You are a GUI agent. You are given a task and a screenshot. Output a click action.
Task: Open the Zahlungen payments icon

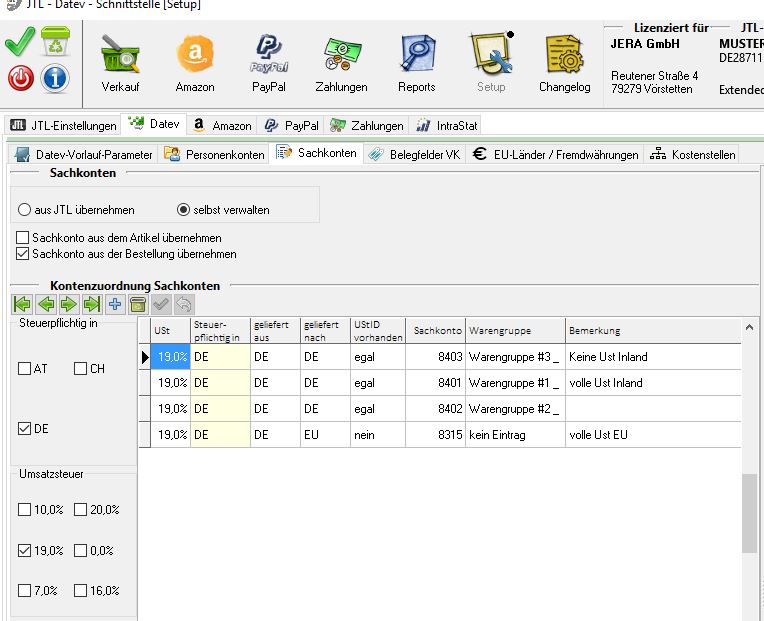coord(342,63)
